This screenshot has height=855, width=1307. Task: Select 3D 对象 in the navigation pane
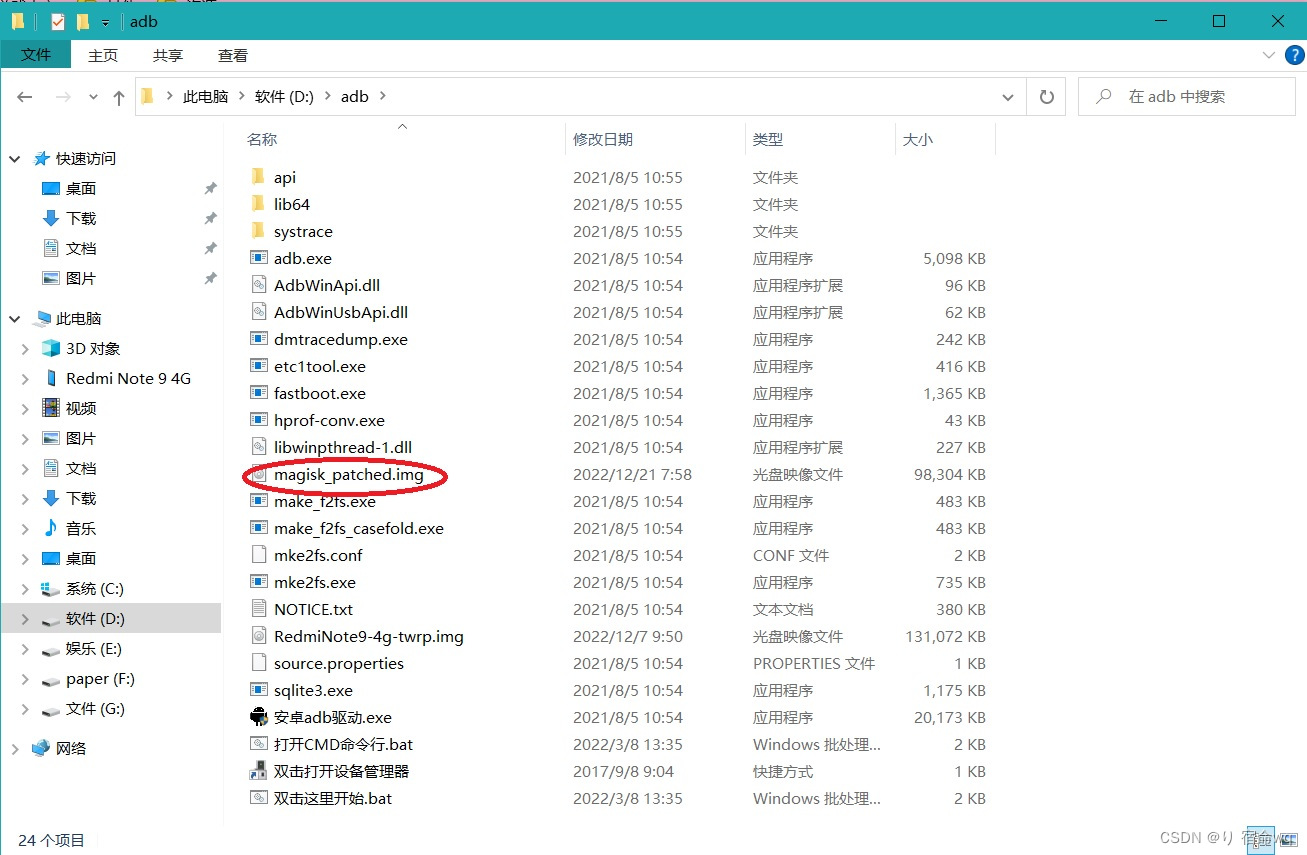93,348
